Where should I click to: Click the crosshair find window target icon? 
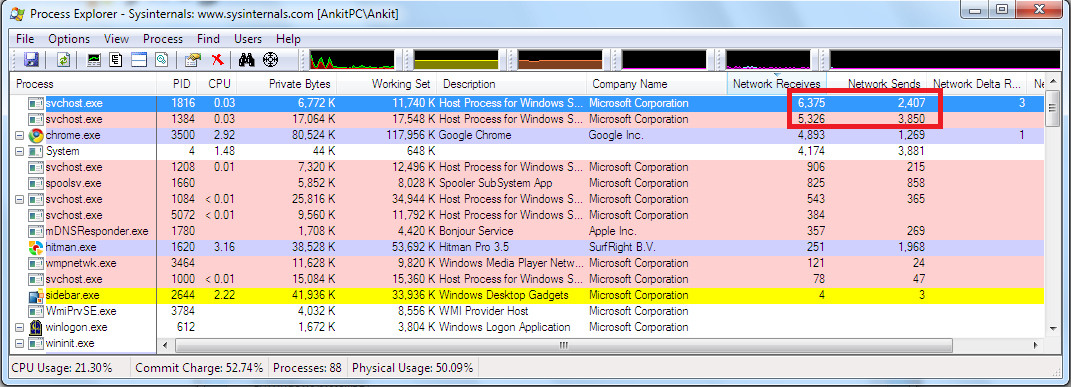(271, 60)
